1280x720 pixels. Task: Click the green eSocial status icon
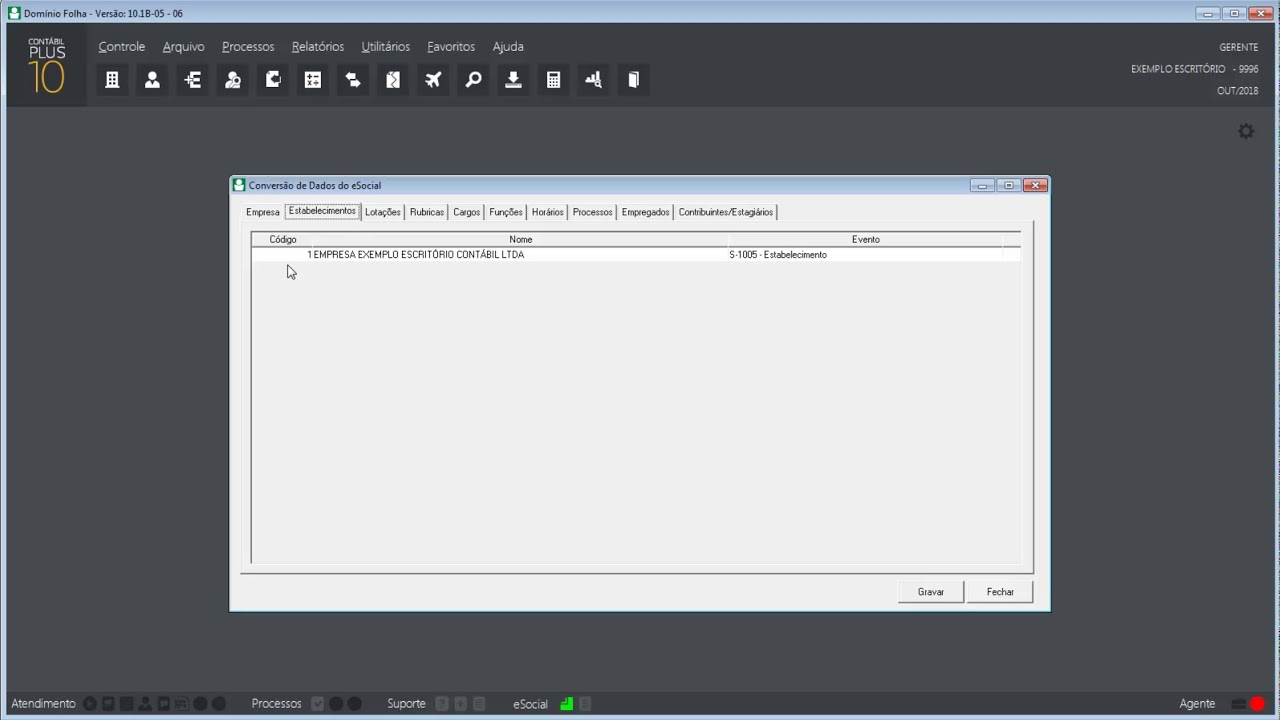(566, 704)
